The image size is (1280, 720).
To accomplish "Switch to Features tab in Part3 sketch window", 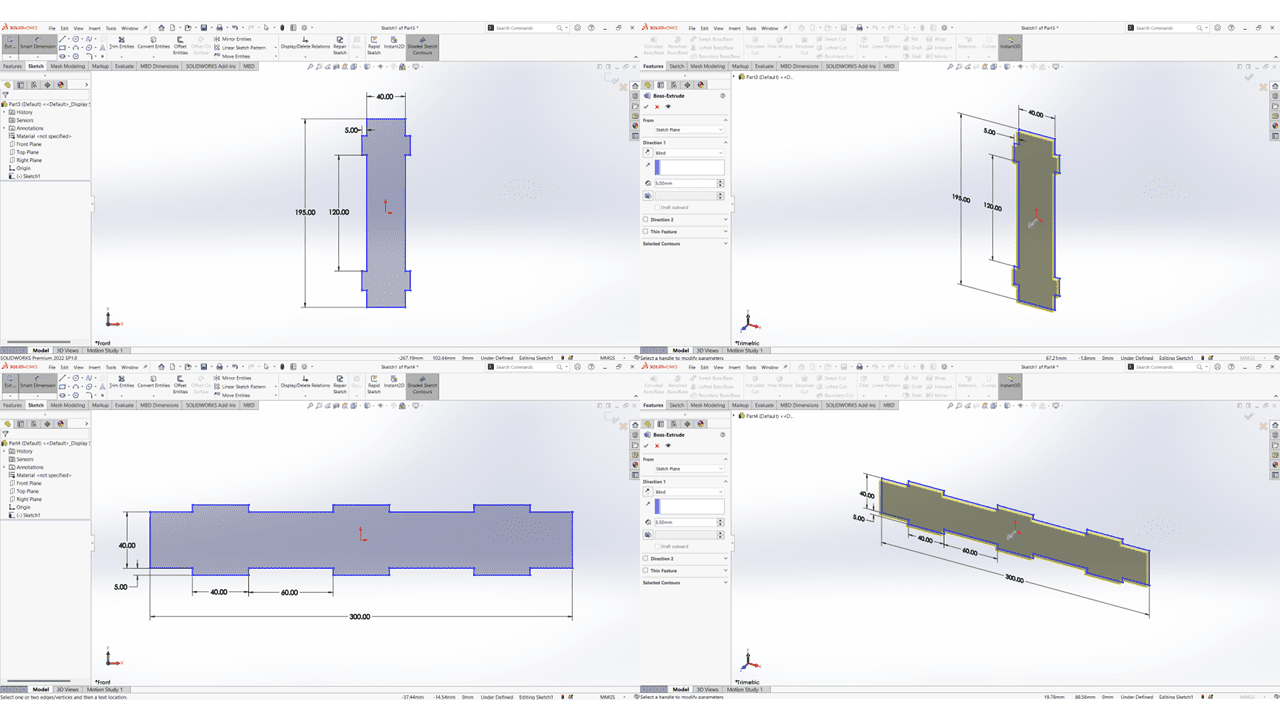I will pos(12,66).
